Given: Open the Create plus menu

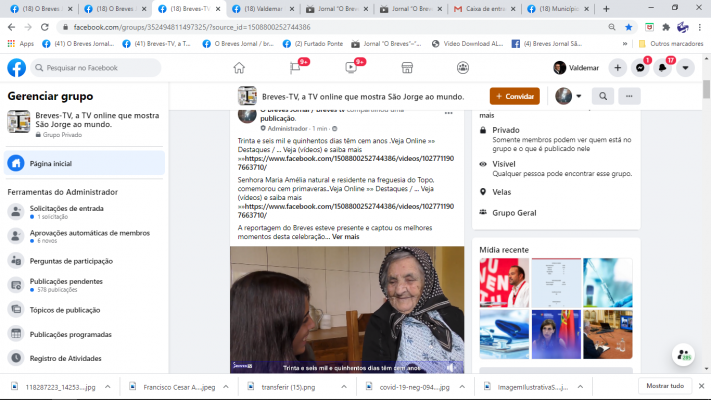Looking at the screenshot, I should 618,68.
